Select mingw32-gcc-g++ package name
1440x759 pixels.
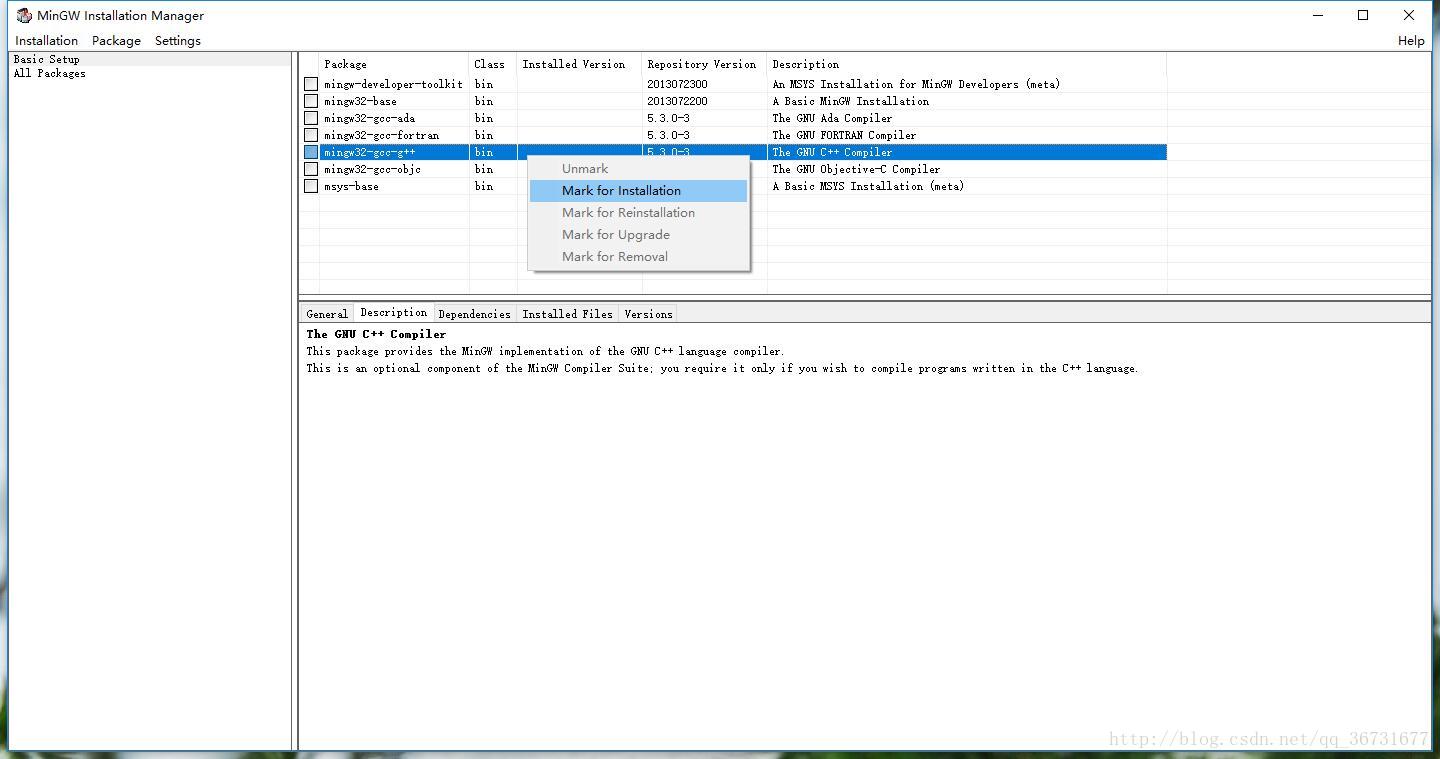point(369,152)
